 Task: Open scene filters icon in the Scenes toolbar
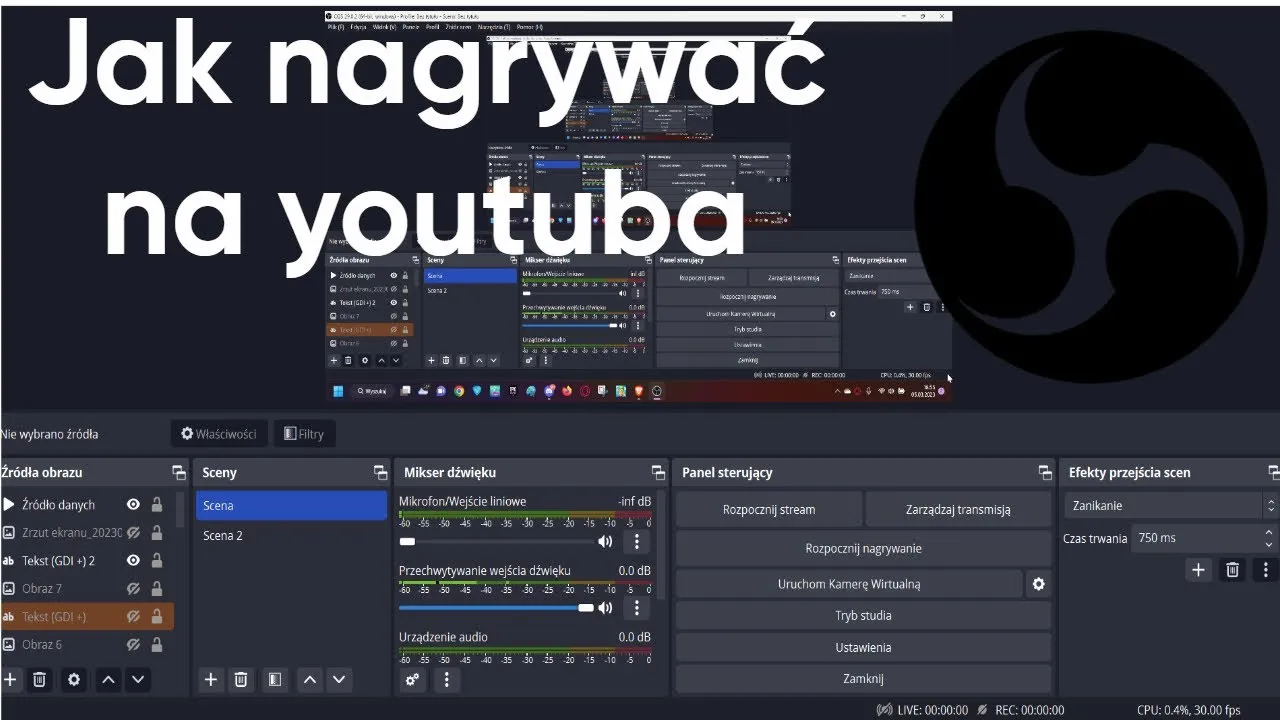point(274,679)
